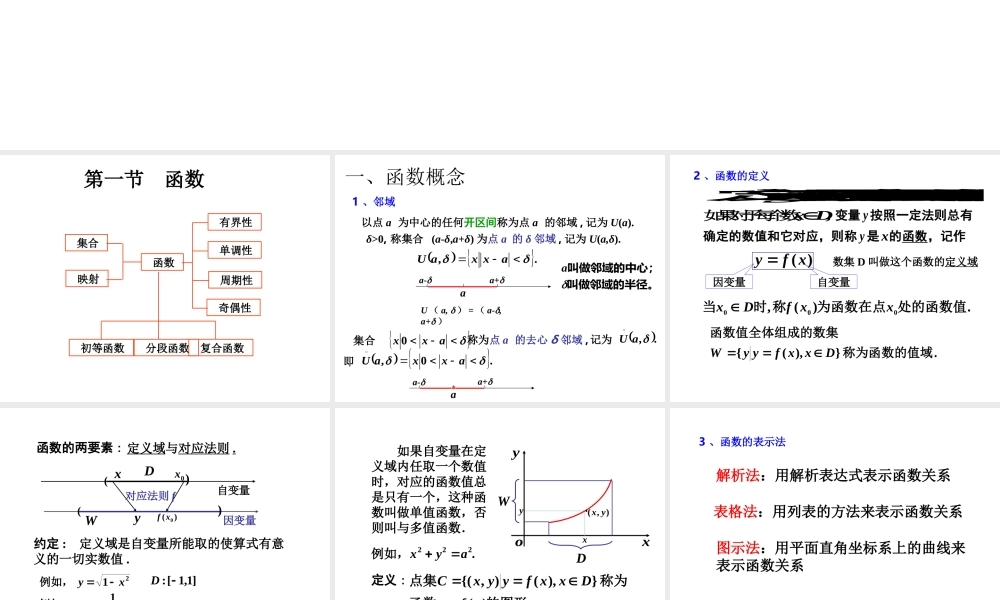Click the 初等函数 box
This screenshot has height=600, width=1000.
click(102, 348)
